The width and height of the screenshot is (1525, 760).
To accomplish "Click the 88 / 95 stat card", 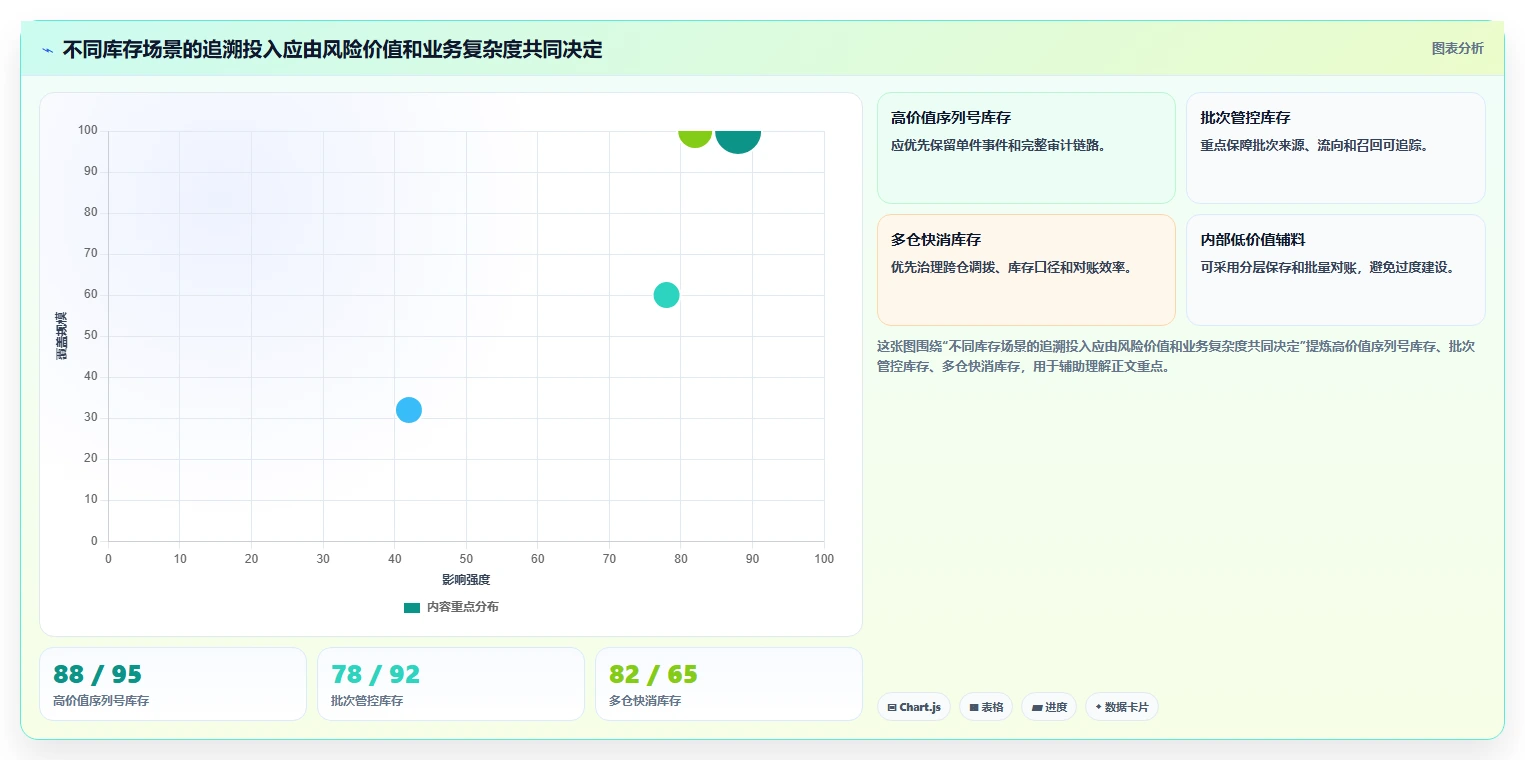I will click(173, 684).
